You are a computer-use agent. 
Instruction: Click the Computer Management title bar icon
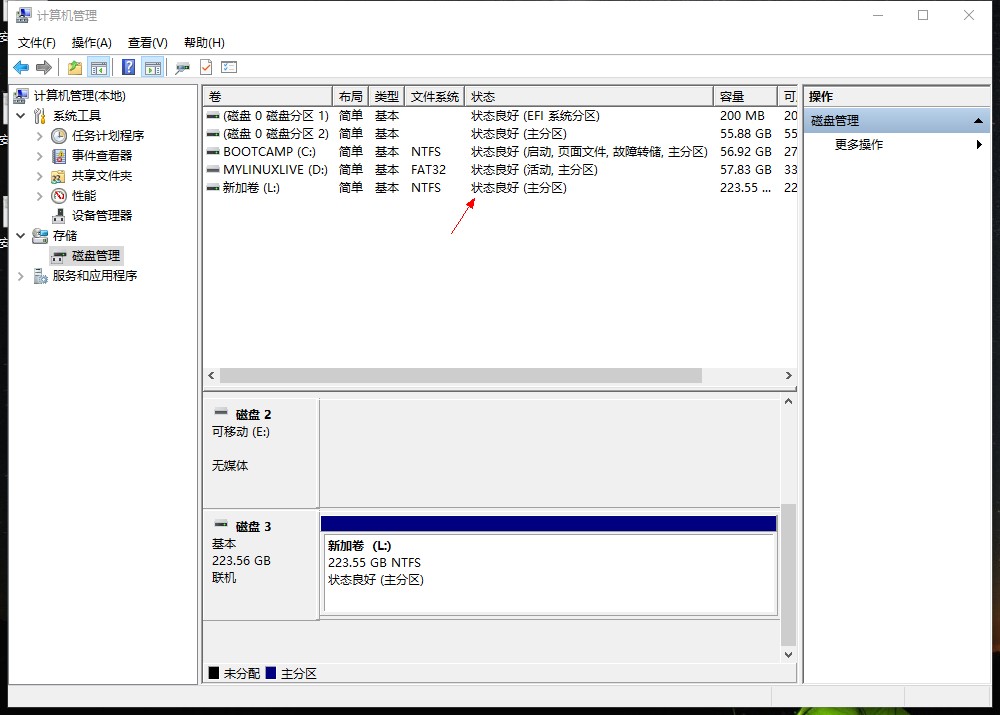24,15
